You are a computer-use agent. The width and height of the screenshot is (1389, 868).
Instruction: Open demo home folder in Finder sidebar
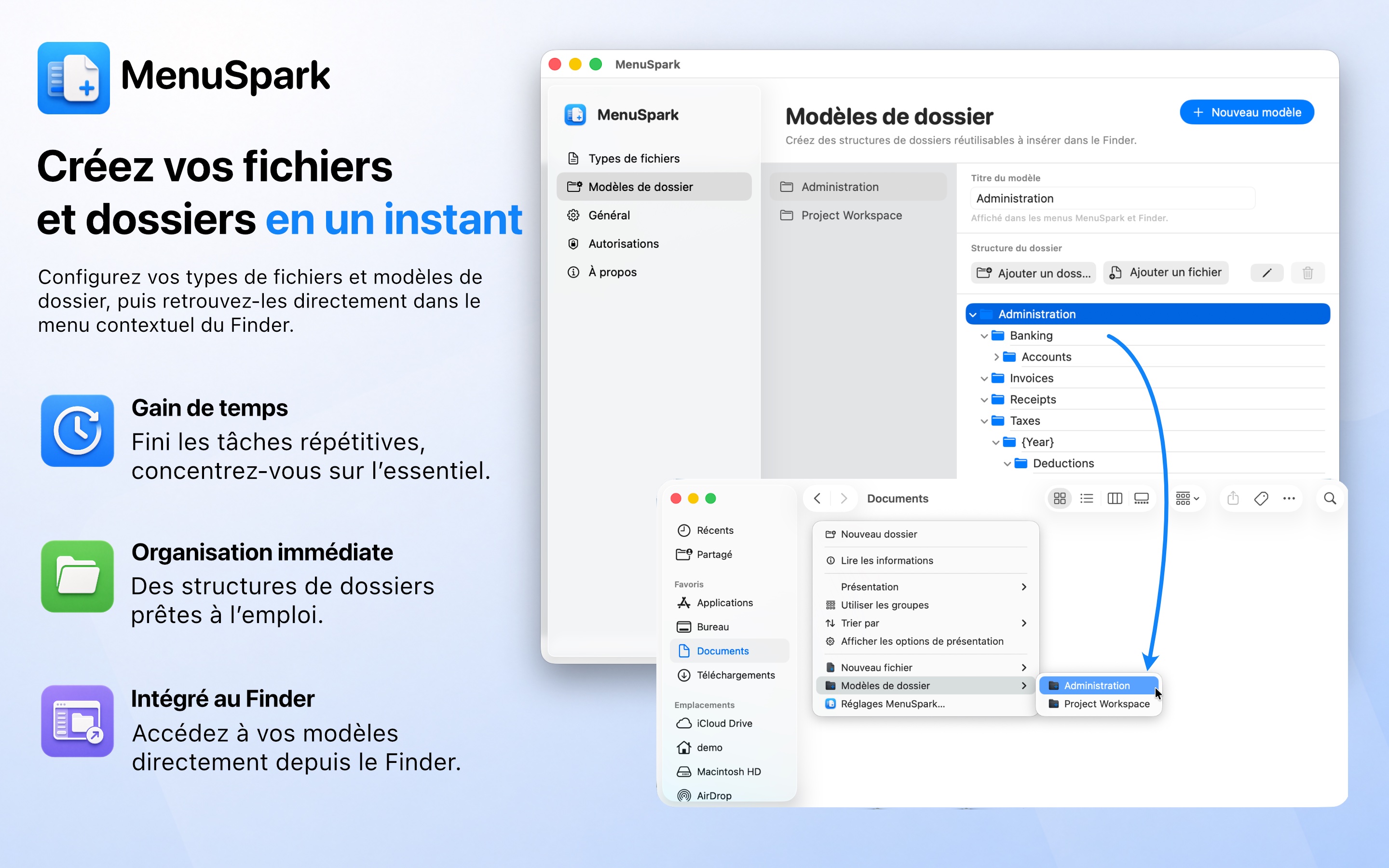(730, 747)
